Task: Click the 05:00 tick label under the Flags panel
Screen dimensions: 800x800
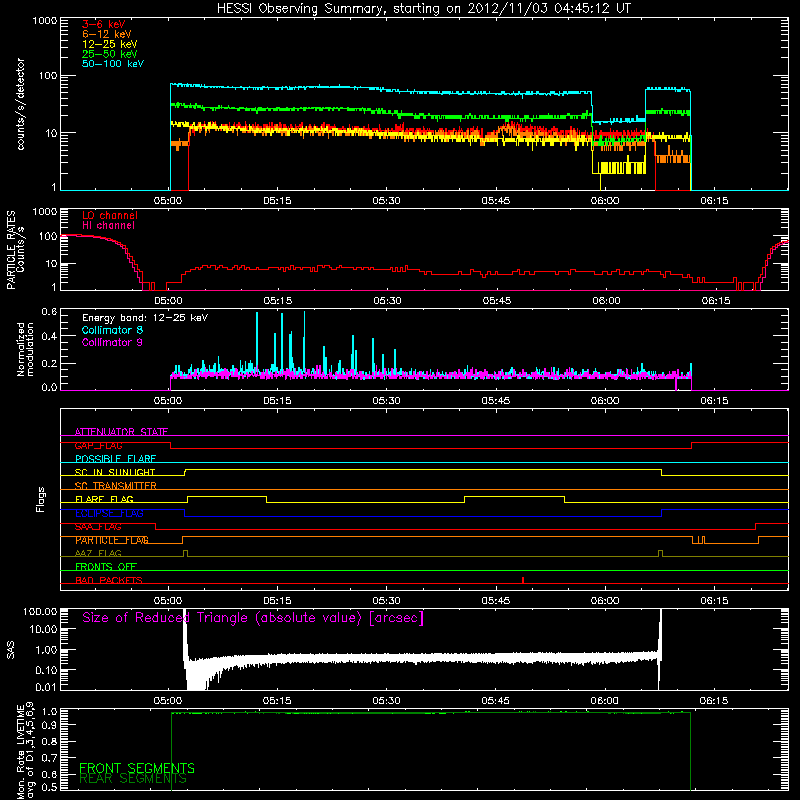Action: (168, 601)
